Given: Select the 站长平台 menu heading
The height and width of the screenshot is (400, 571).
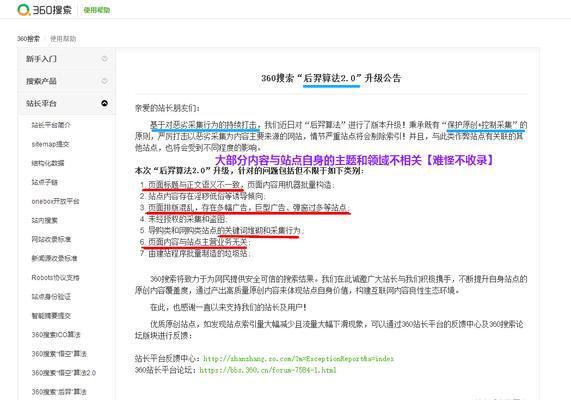Looking at the screenshot, I should 41,103.
